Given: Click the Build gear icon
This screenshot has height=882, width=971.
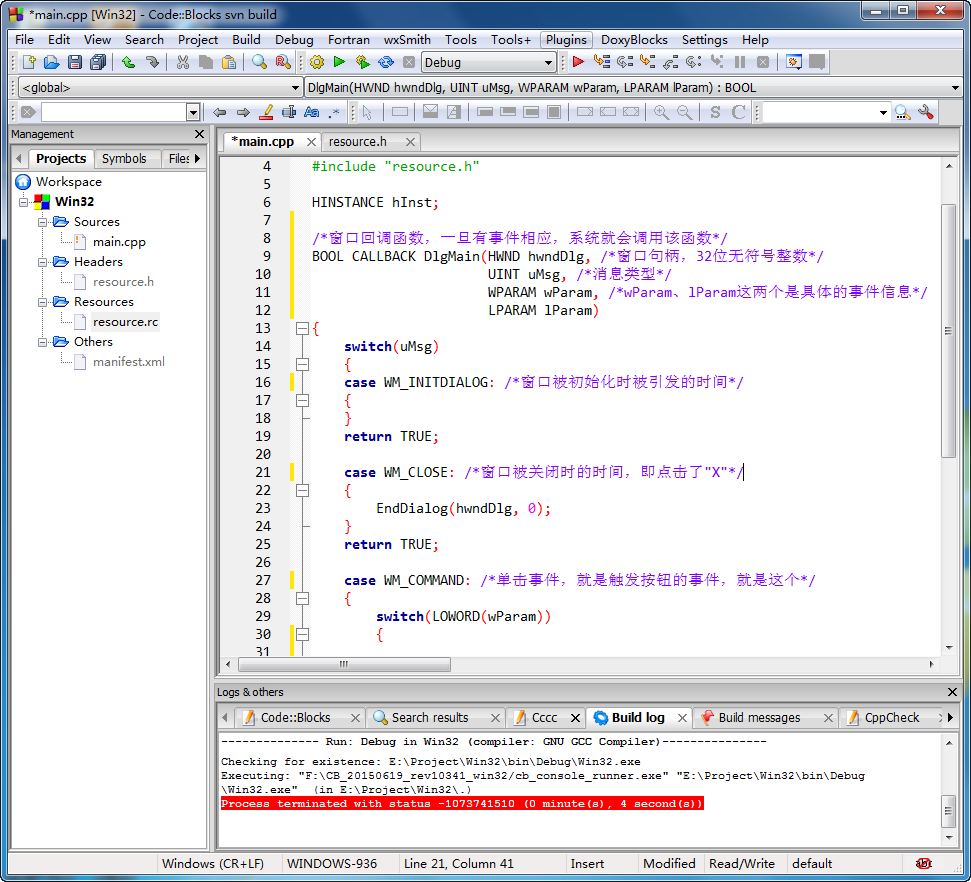Looking at the screenshot, I should tap(317, 62).
